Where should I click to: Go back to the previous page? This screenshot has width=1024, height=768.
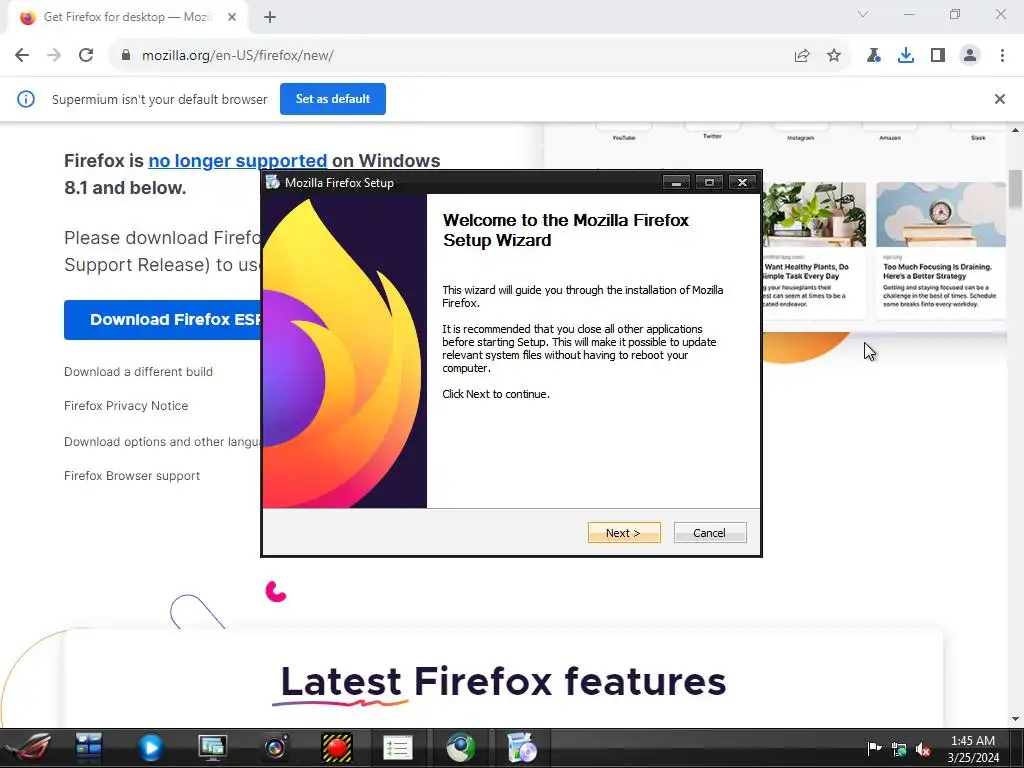pos(22,56)
